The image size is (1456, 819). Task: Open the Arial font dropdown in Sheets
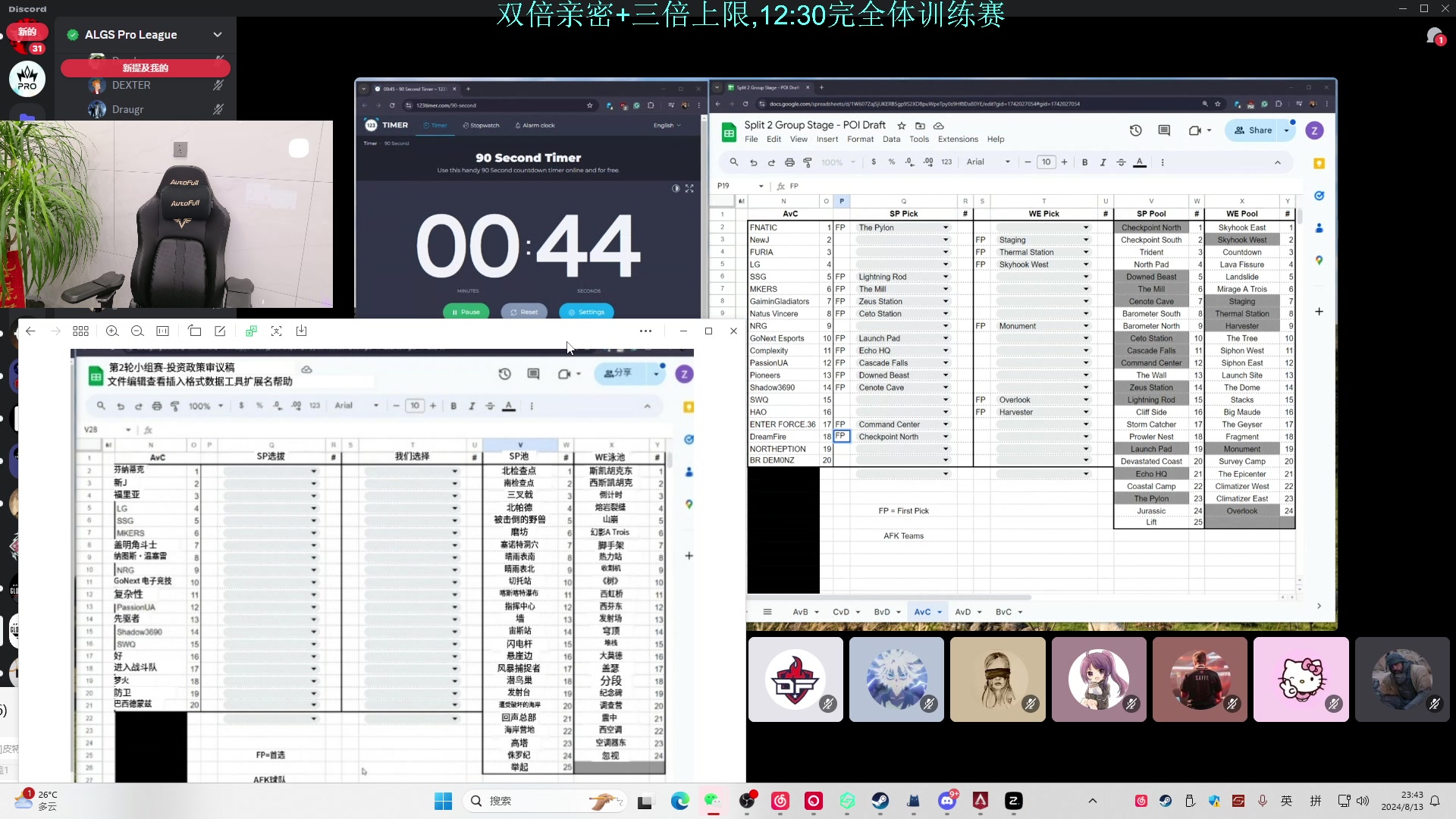coord(988,162)
